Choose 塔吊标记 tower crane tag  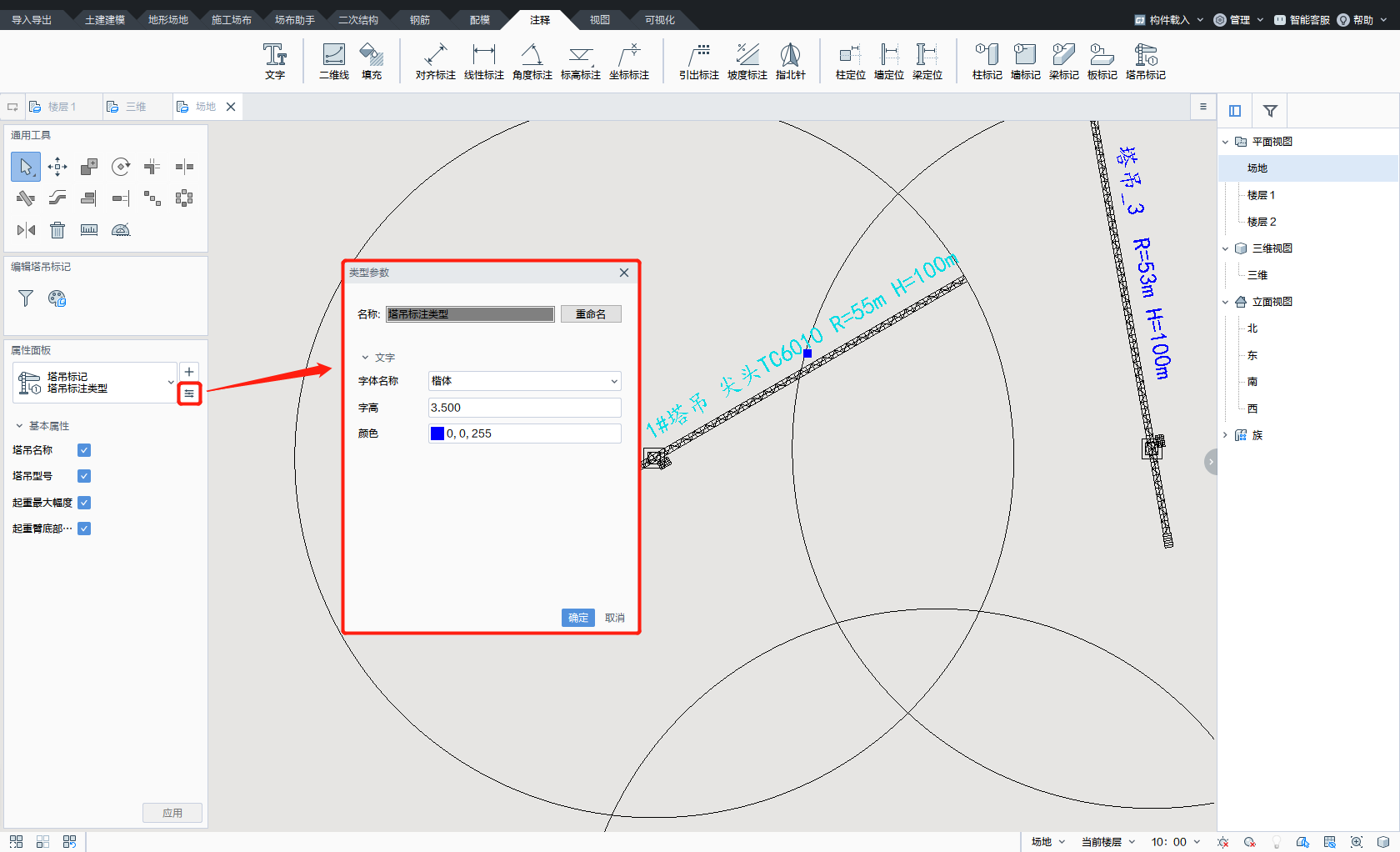[1146, 62]
